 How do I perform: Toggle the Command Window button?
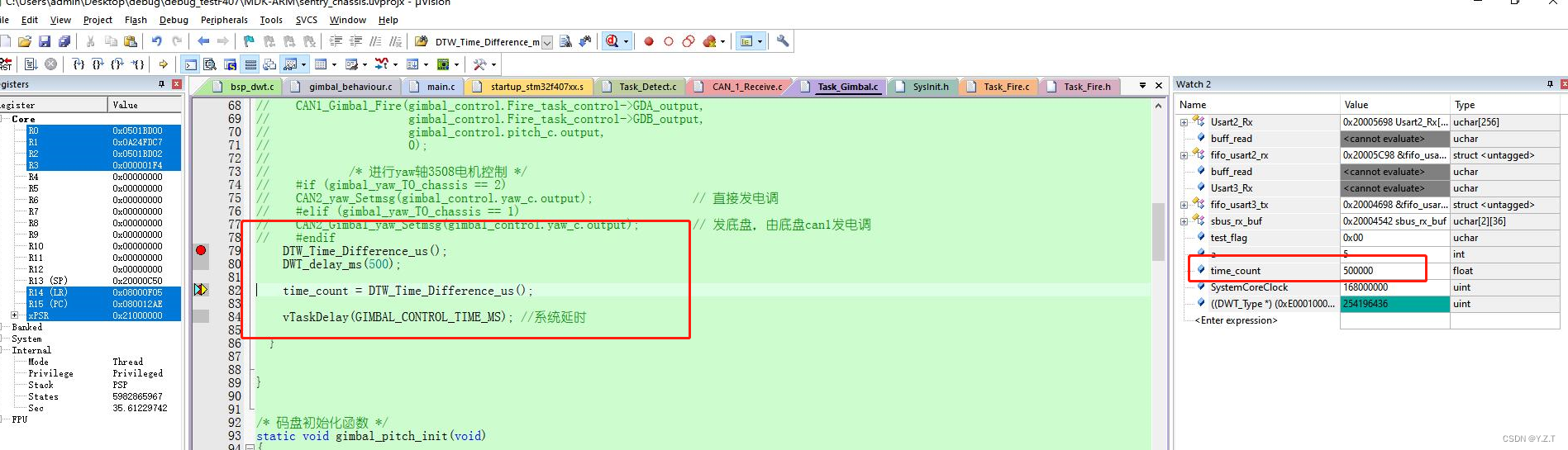pos(190,64)
